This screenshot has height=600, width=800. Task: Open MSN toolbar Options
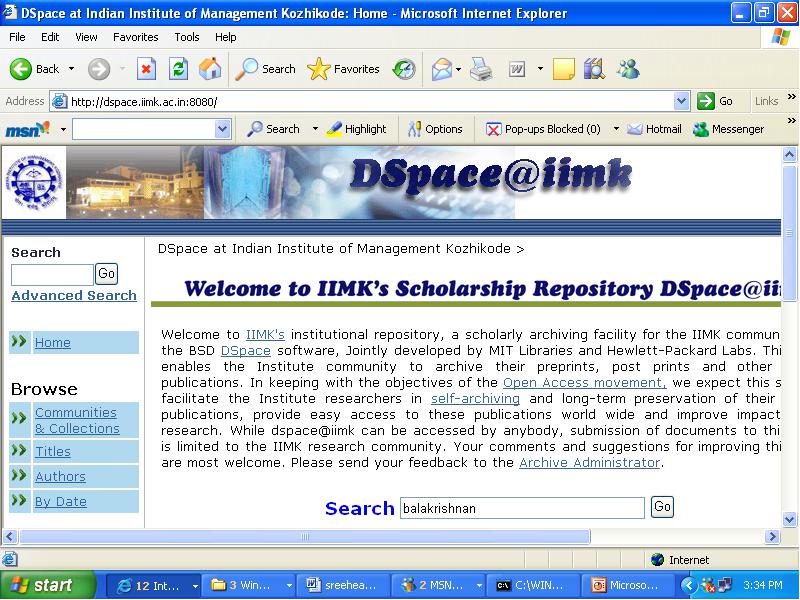coord(435,129)
